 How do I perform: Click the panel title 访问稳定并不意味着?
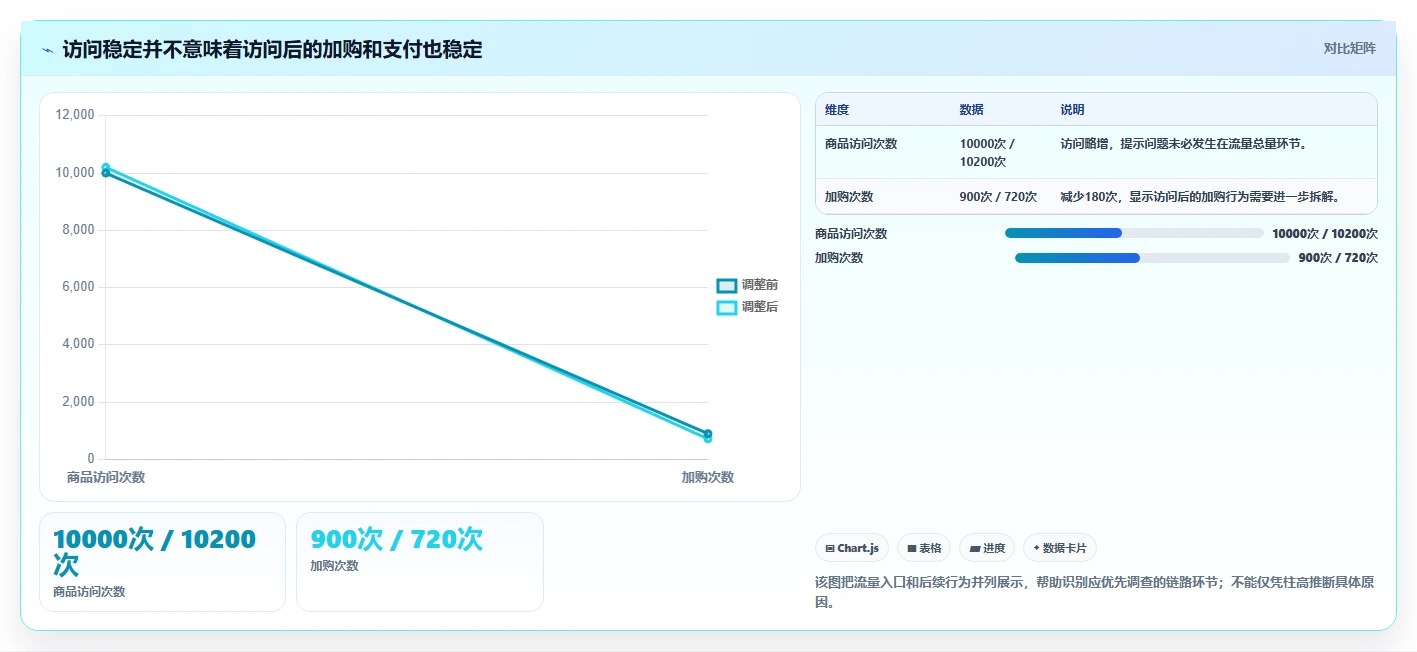point(272,49)
